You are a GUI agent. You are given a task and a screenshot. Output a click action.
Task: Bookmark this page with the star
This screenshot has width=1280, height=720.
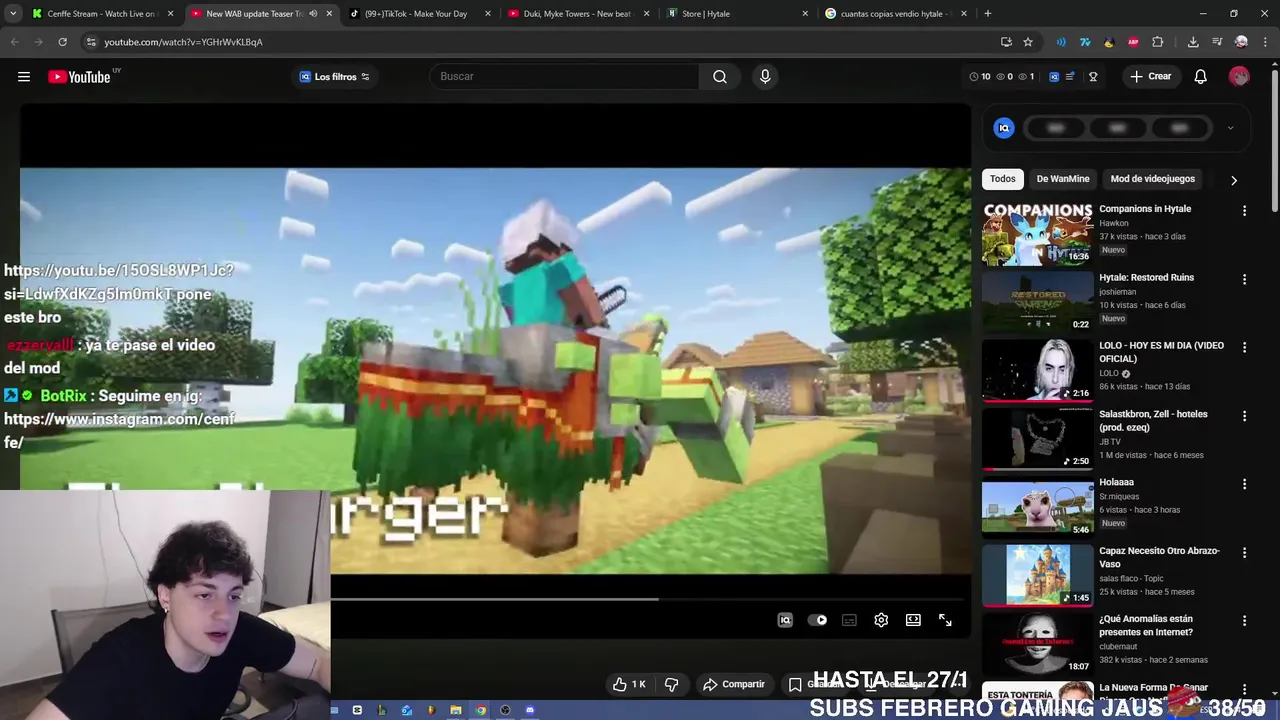1028,42
